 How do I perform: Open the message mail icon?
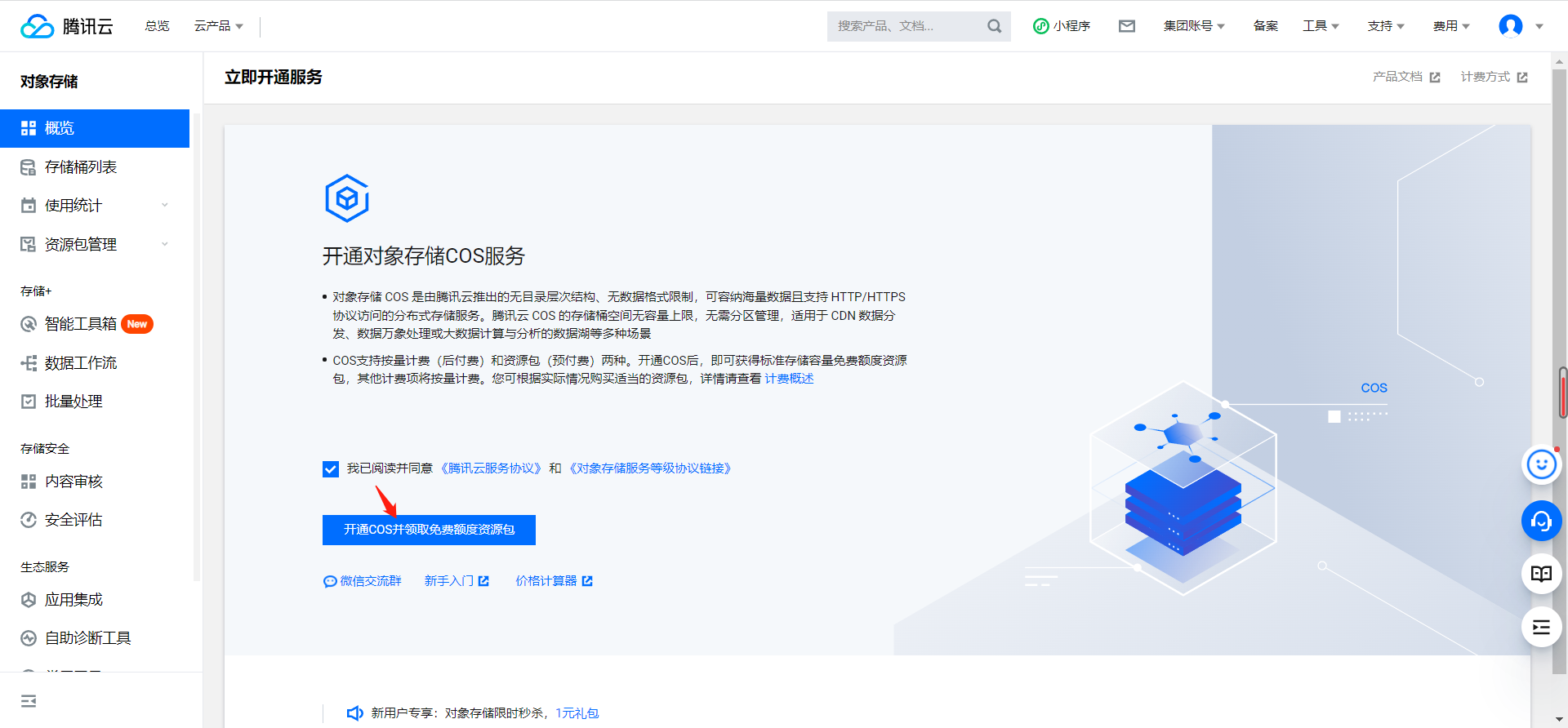click(x=1127, y=26)
